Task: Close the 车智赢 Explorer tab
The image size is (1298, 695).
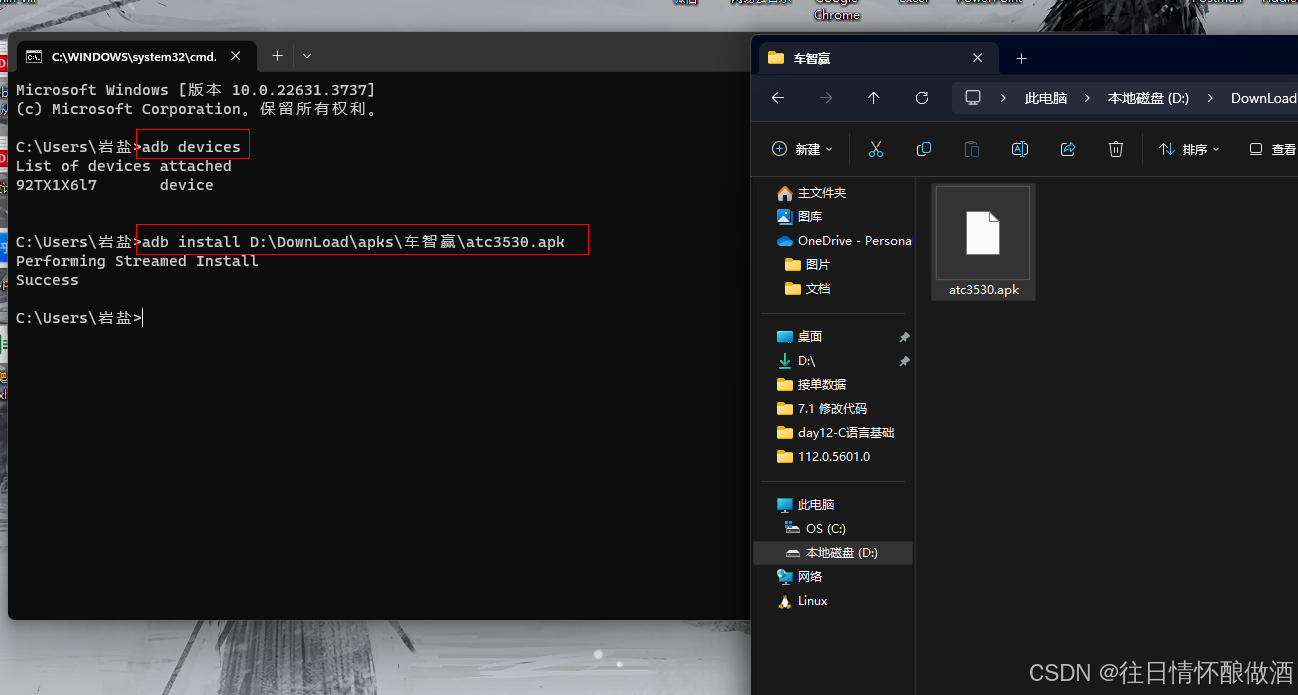Action: [978, 58]
